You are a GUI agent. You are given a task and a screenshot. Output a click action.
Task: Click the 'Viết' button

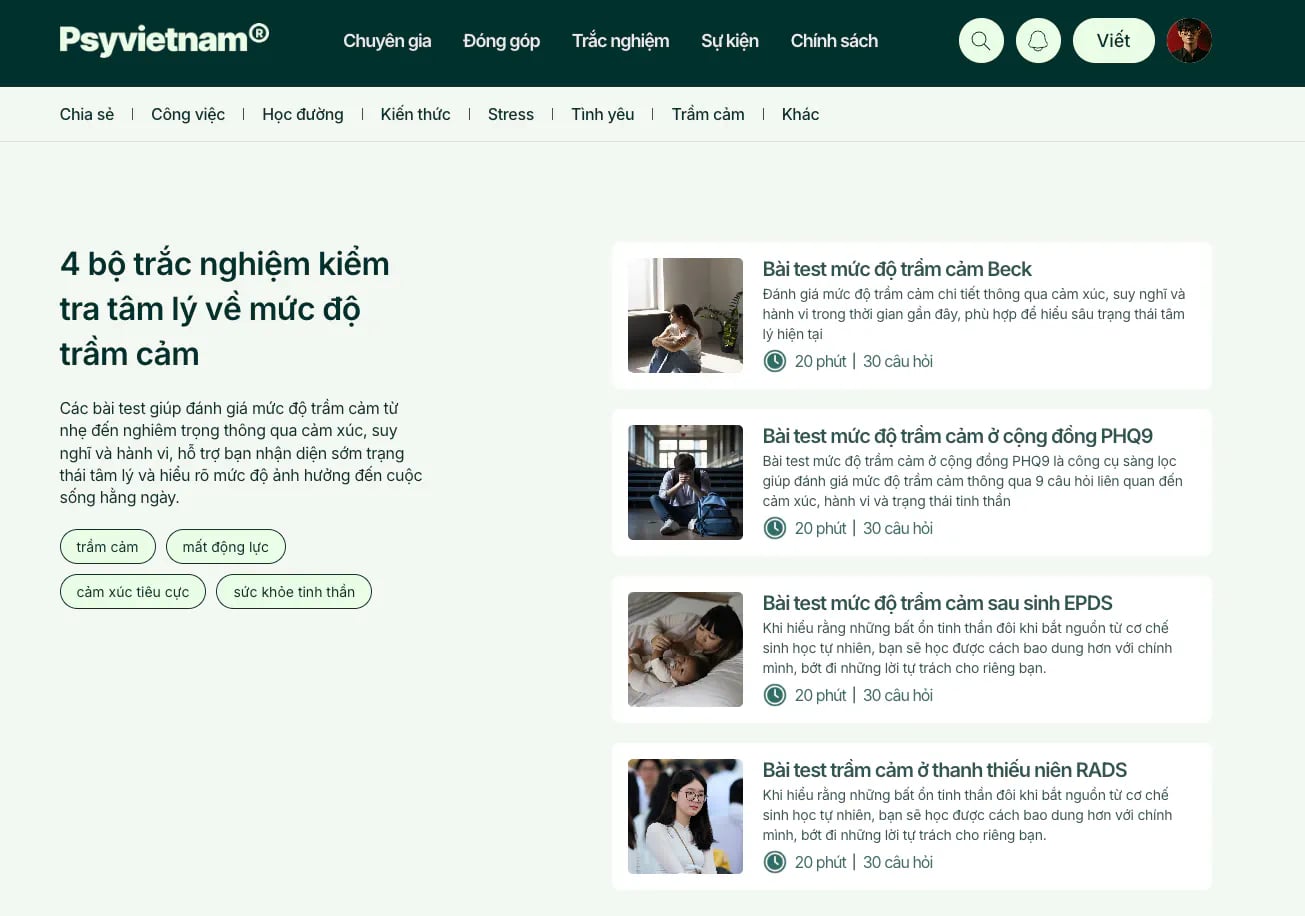click(1113, 40)
